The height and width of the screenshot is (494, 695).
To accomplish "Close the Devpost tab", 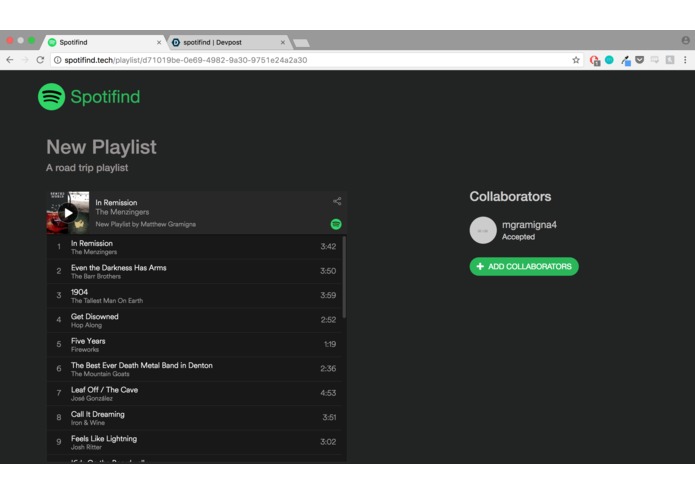I will click(x=283, y=43).
